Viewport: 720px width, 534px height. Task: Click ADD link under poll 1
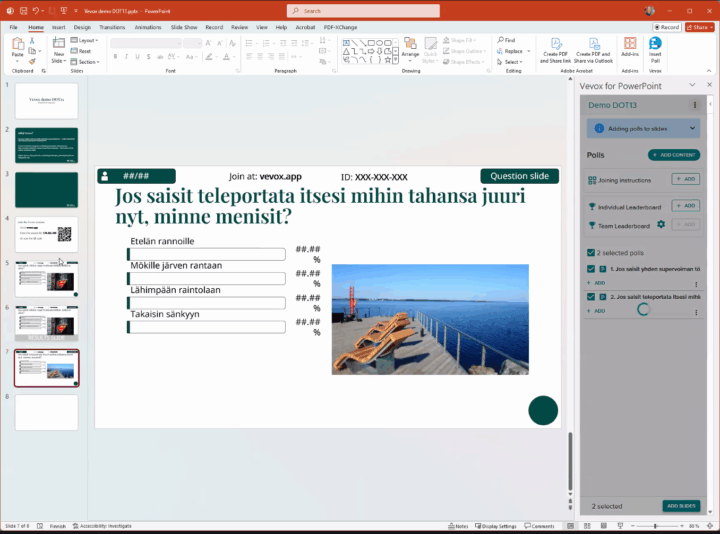(596, 283)
